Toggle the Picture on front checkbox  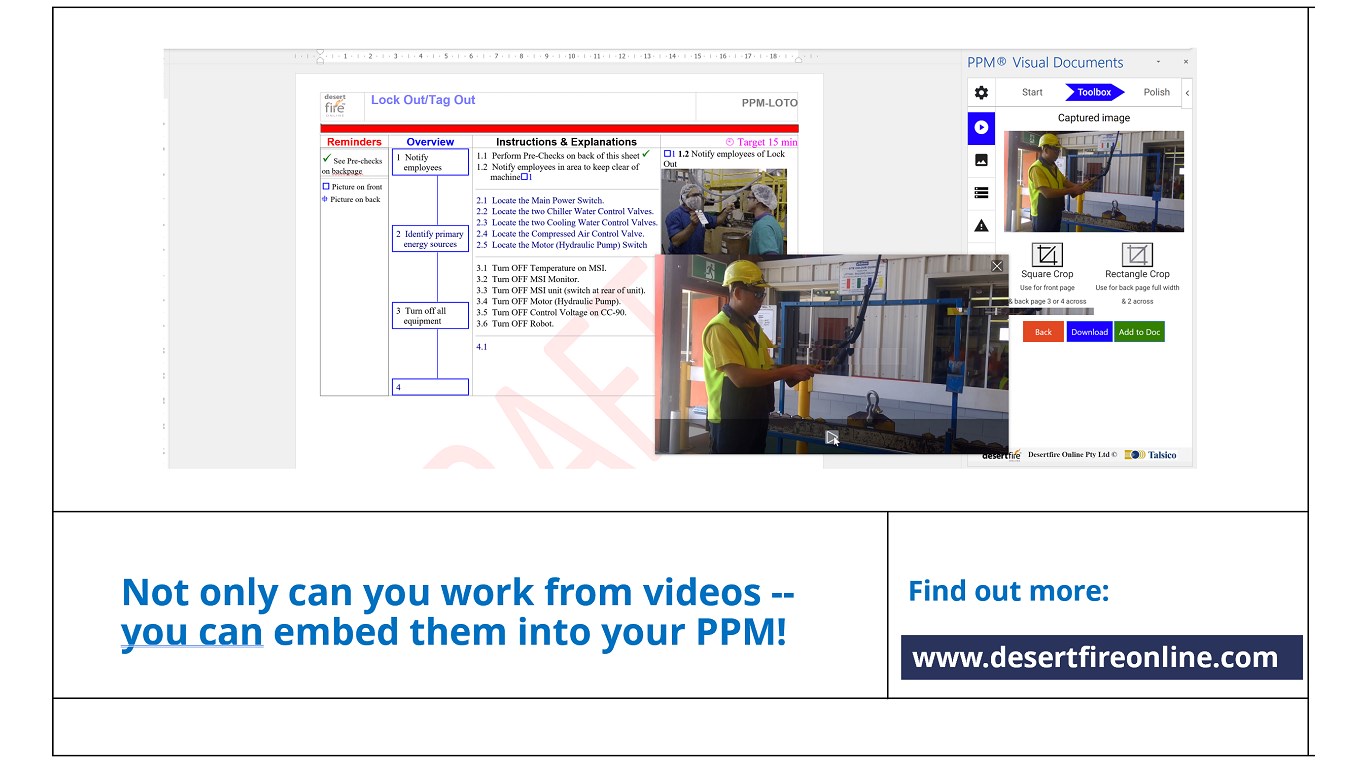tap(326, 187)
